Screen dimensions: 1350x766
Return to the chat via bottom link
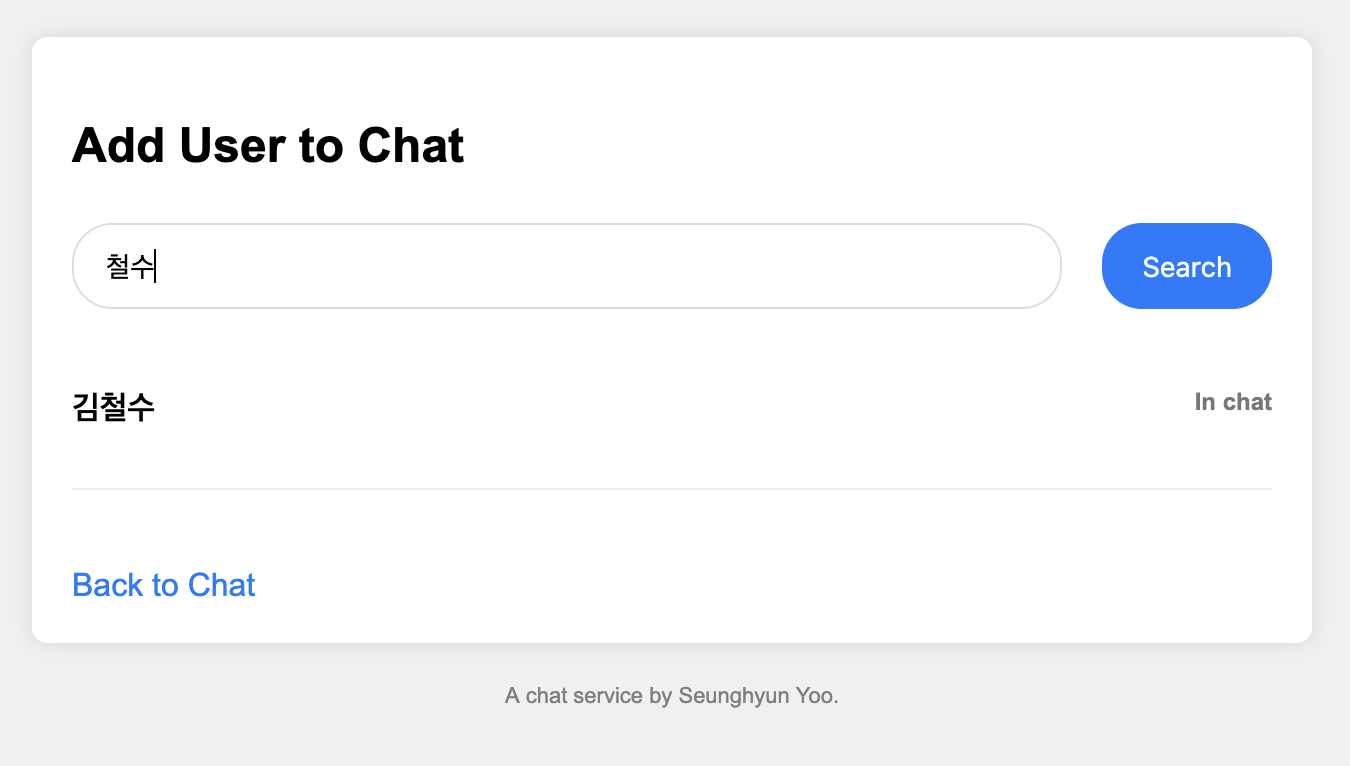pos(164,585)
